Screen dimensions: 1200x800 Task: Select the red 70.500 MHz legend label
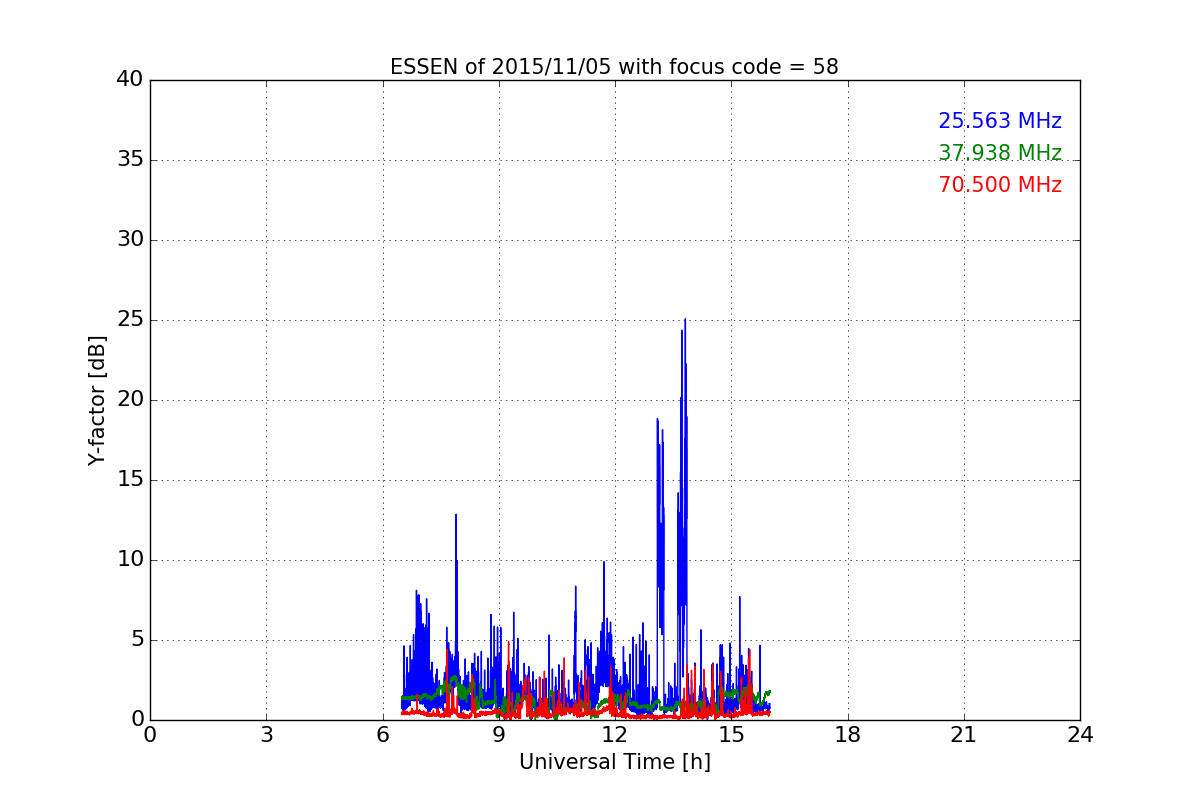[1000, 185]
